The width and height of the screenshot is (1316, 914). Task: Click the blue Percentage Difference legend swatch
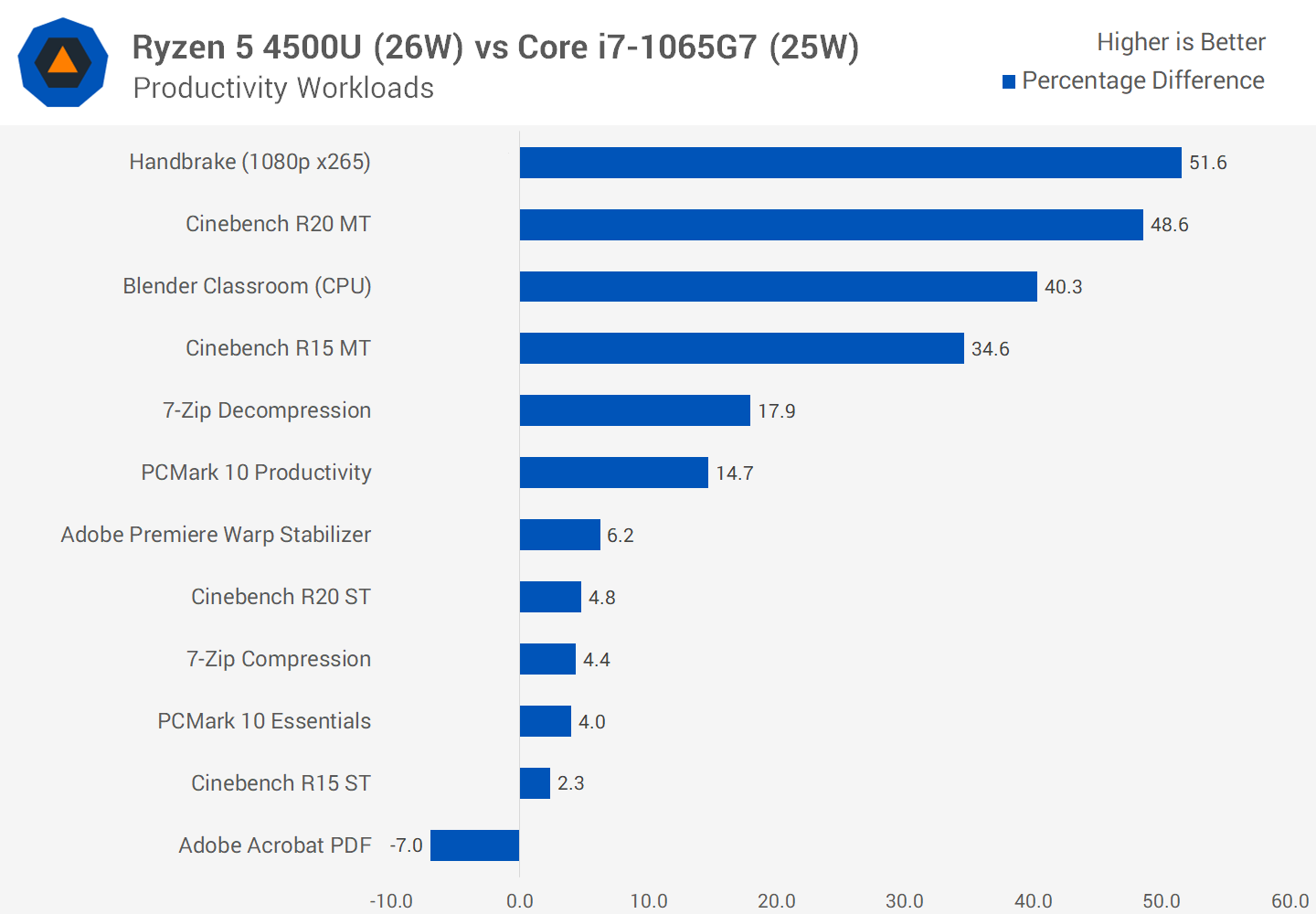pyautogui.click(x=1009, y=82)
